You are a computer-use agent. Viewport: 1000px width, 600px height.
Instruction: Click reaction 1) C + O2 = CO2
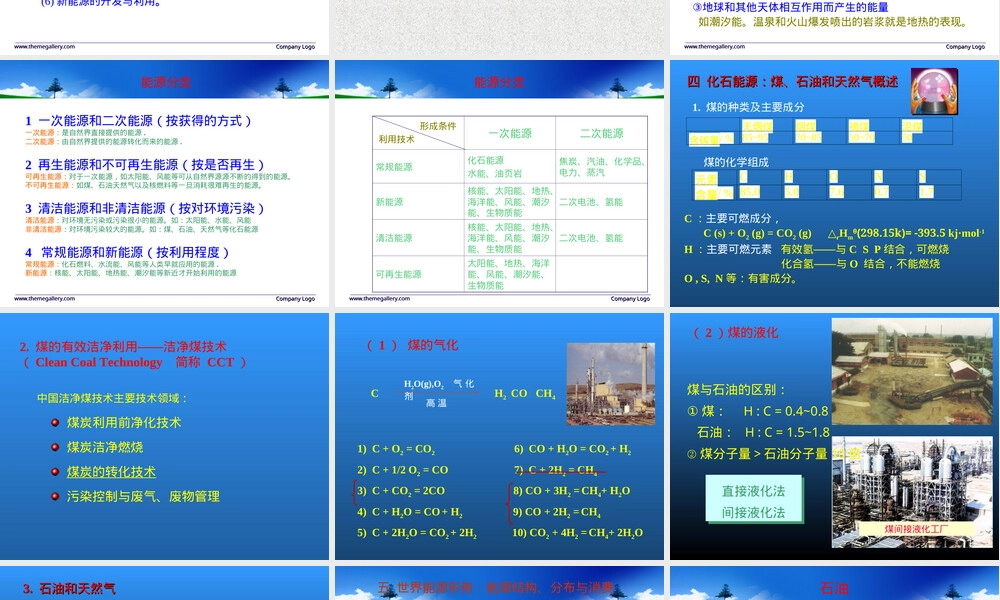pos(395,449)
